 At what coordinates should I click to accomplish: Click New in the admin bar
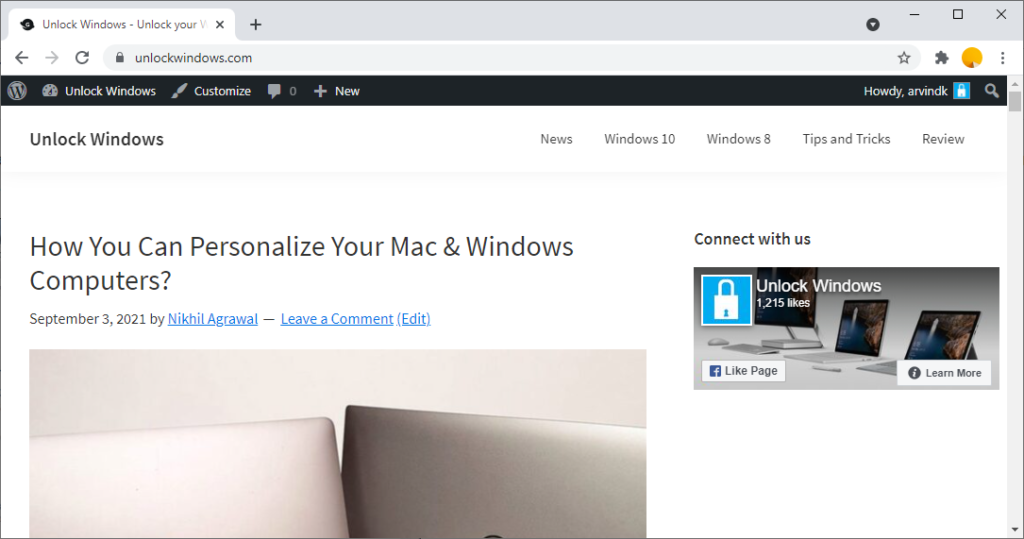(x=336, y=91)
